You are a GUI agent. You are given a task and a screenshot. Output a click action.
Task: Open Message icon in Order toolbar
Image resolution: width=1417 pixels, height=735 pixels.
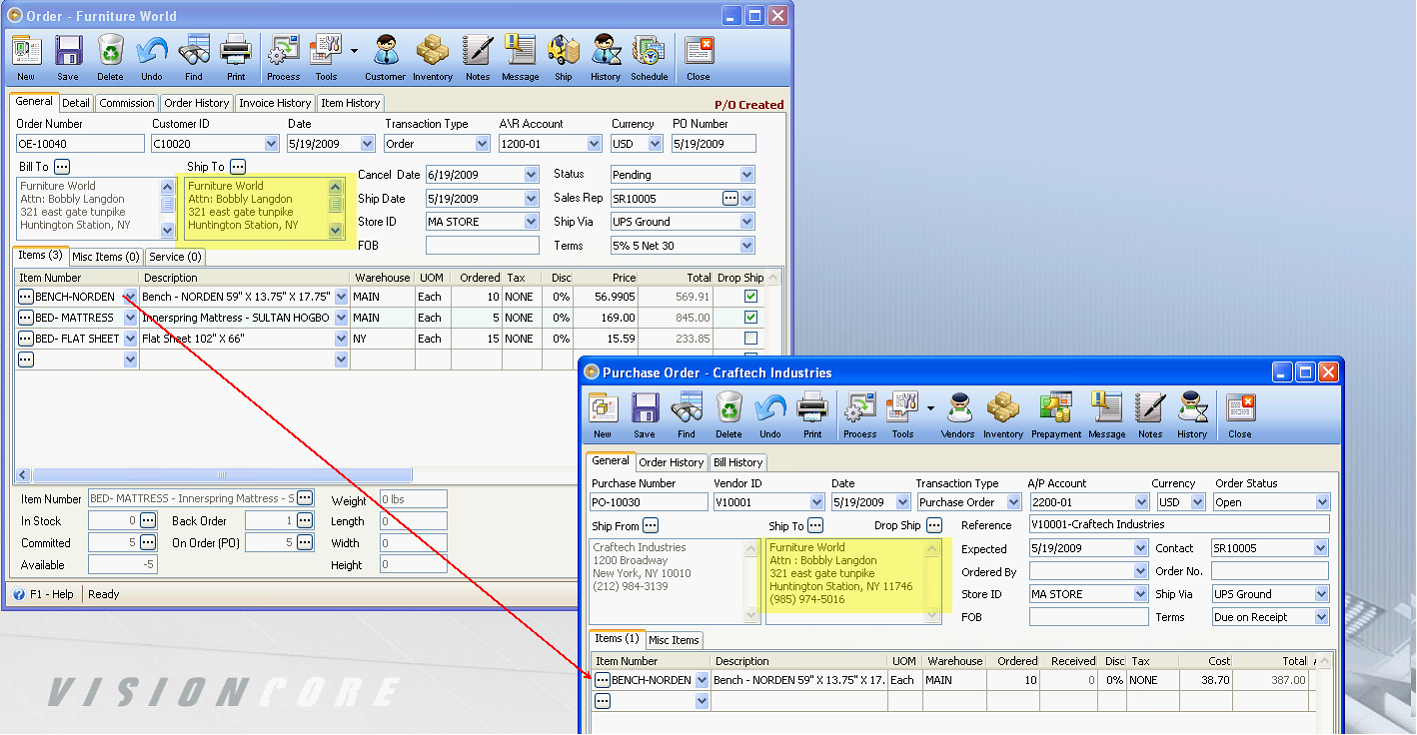520,50
